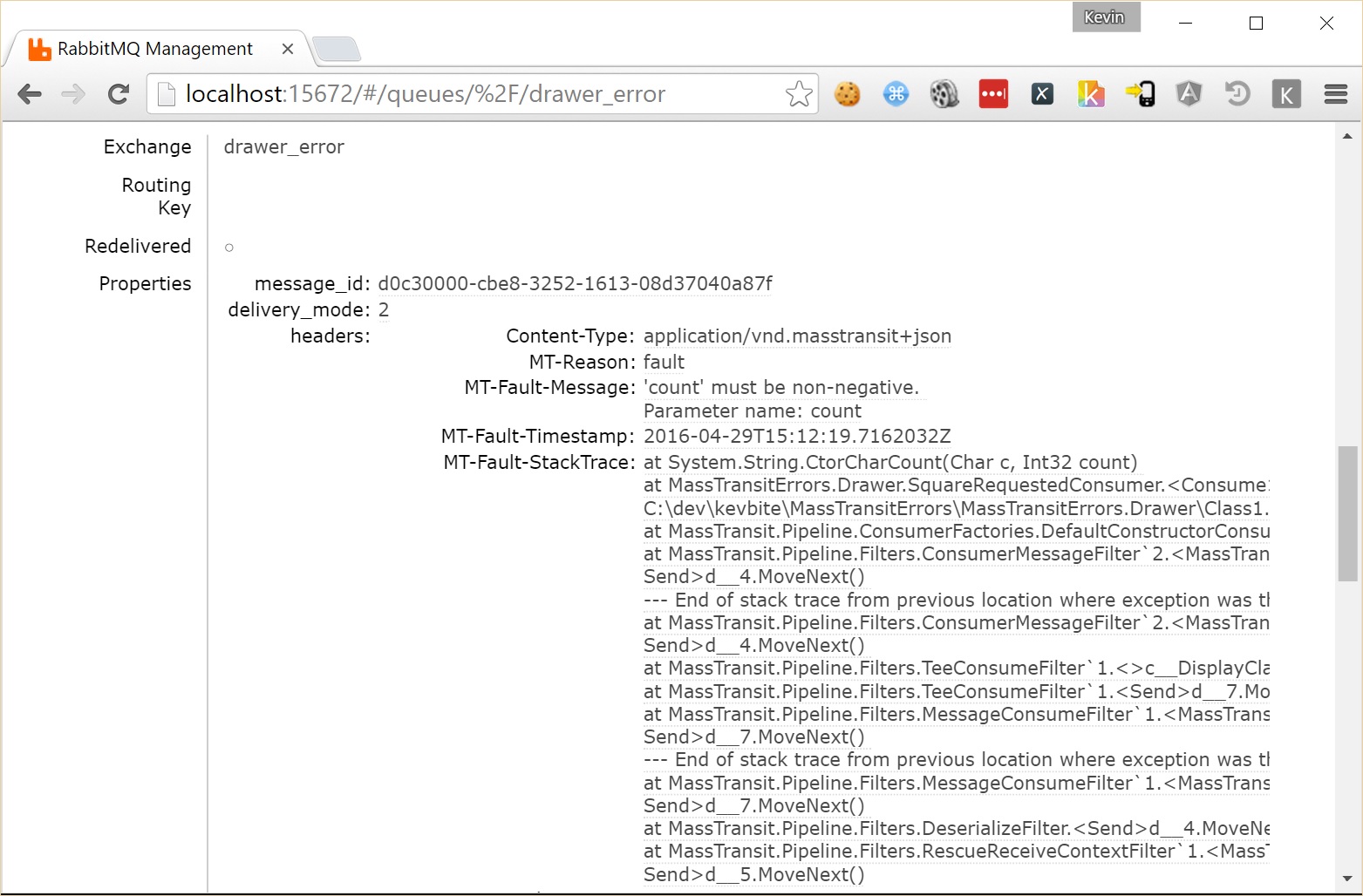
Task: Click the RabbitMQ logo on the browser tab
Action: pos(38,49)
